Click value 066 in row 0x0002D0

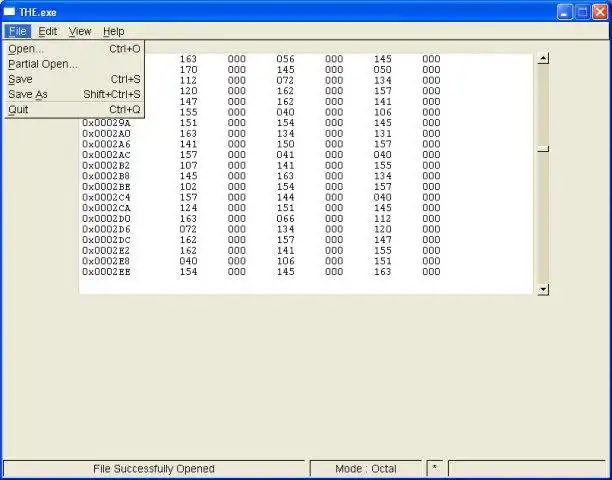click(x=285, y=219)
